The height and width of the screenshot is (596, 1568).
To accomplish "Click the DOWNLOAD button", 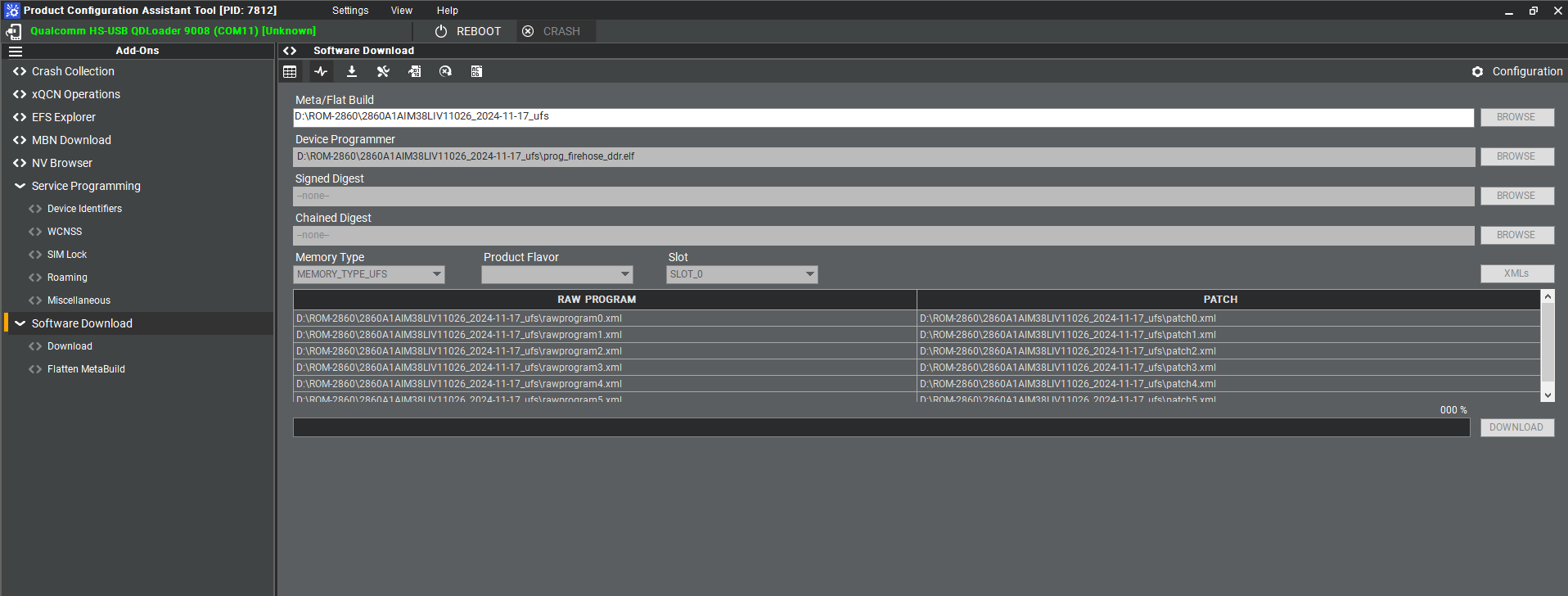I will point(1516,427).
